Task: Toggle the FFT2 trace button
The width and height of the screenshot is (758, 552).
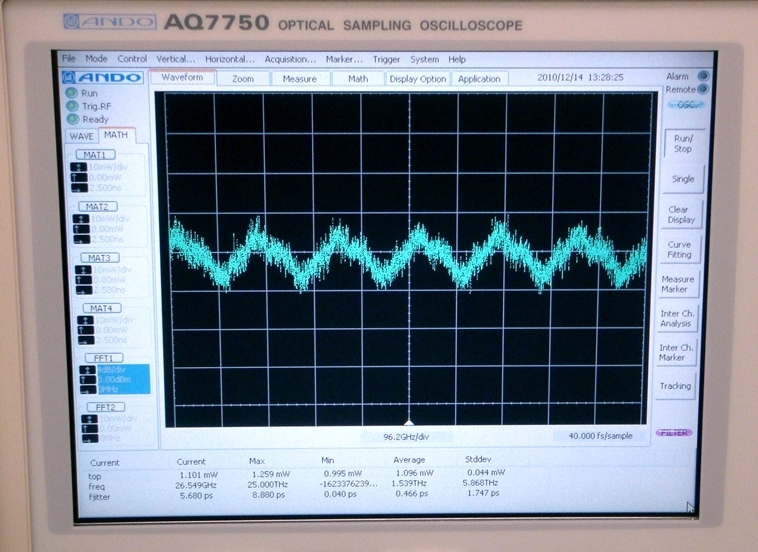Action: click(106, 407)
